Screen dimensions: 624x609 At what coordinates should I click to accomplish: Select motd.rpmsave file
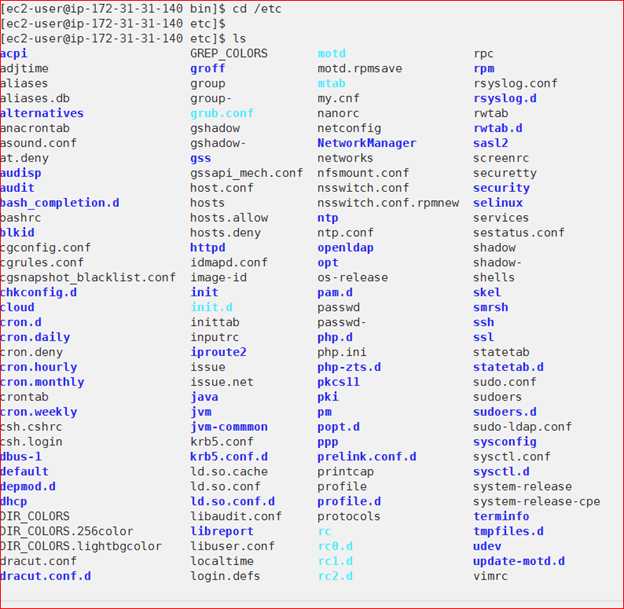coord(360,68)
